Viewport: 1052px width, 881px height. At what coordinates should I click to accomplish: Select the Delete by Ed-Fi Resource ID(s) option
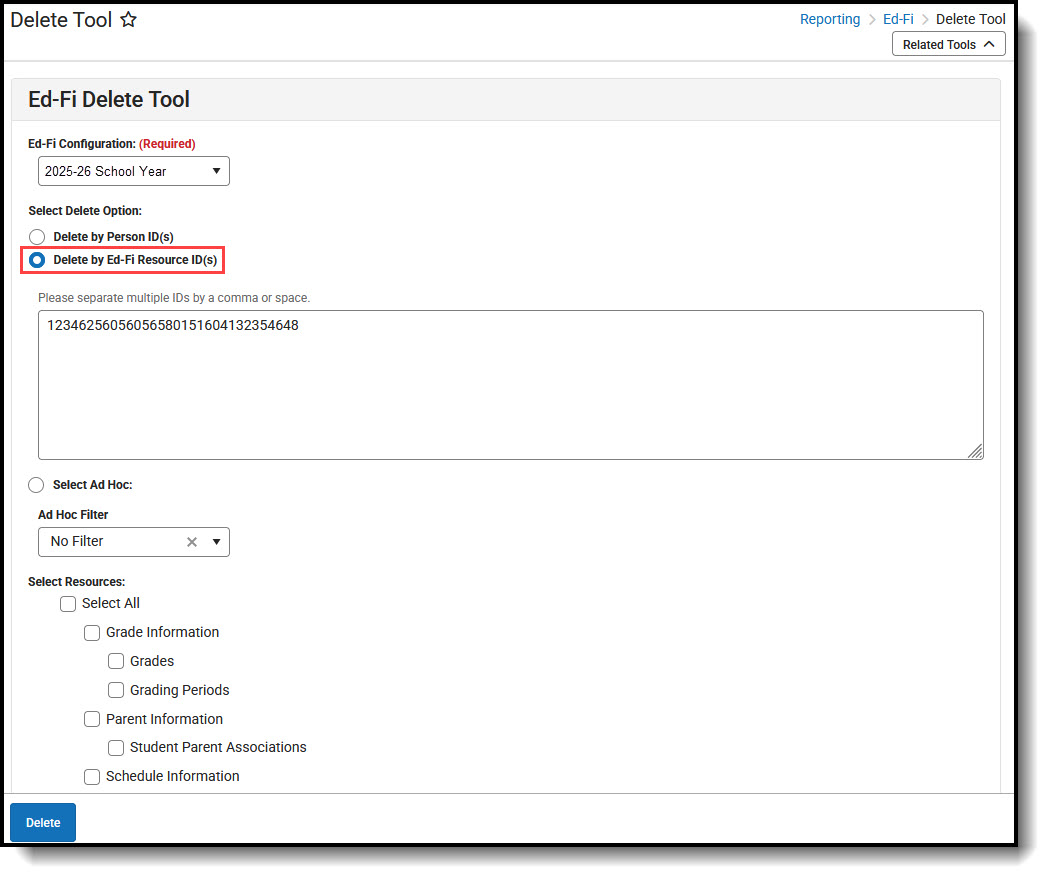(x=36, y=259)
